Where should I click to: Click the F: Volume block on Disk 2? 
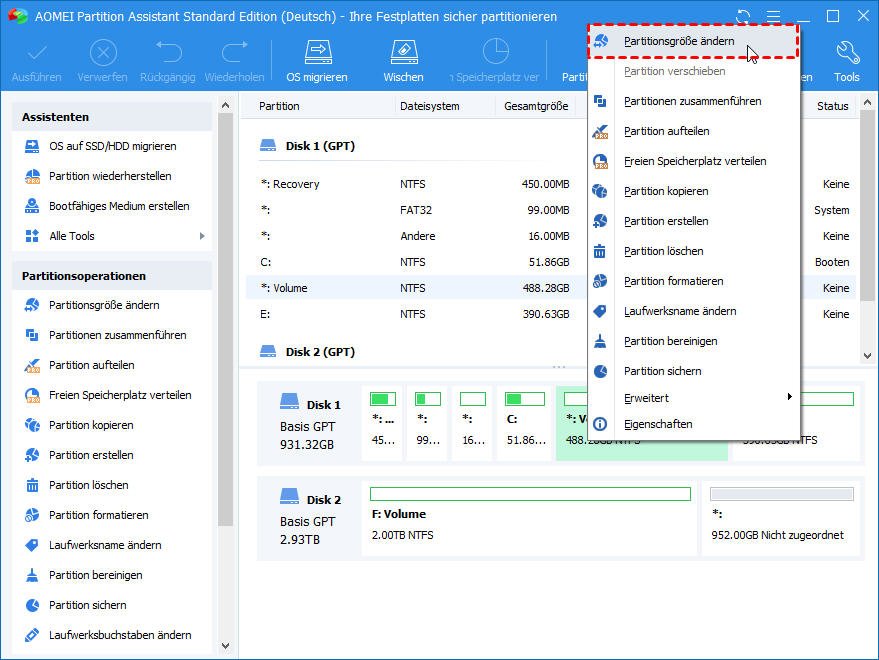click(530, 525)
